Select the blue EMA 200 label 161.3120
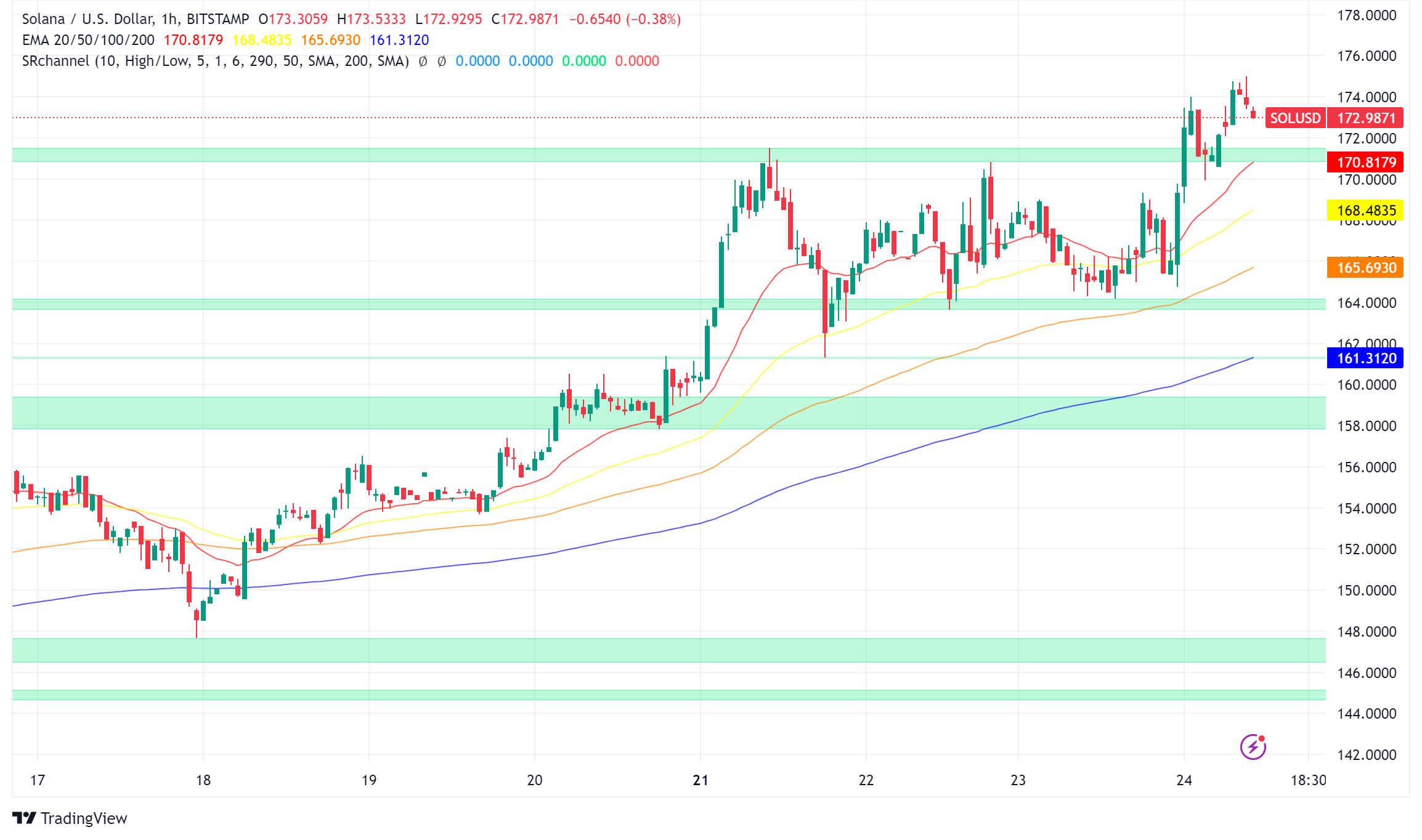The width and height of the screenshot is (1422, 840). [1365, 358]
